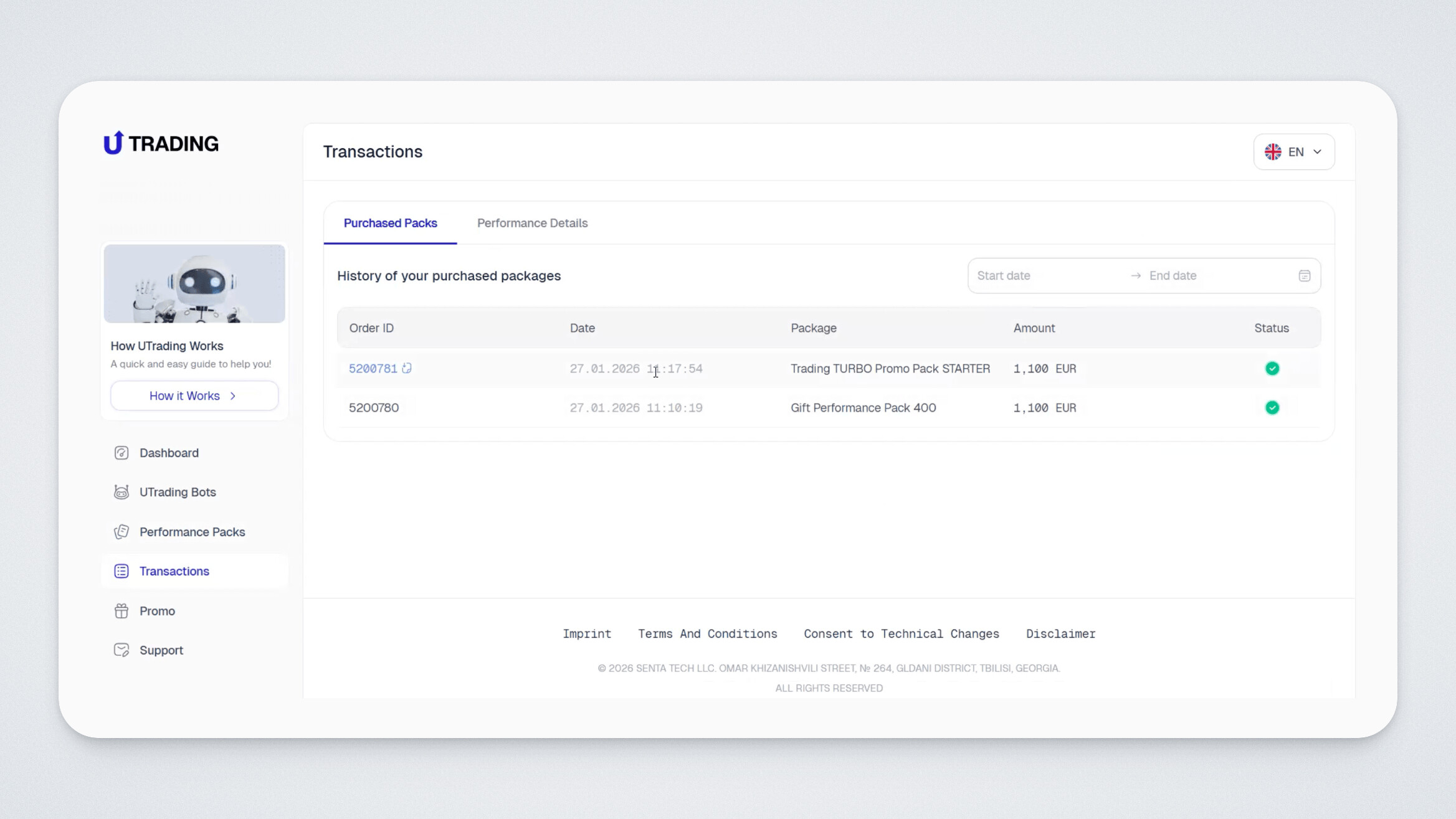The height and width of the screenshot is (819, 1456).
Task: Click the Promo gift icon
Action: pyautogui.click(x=121, y=611)
